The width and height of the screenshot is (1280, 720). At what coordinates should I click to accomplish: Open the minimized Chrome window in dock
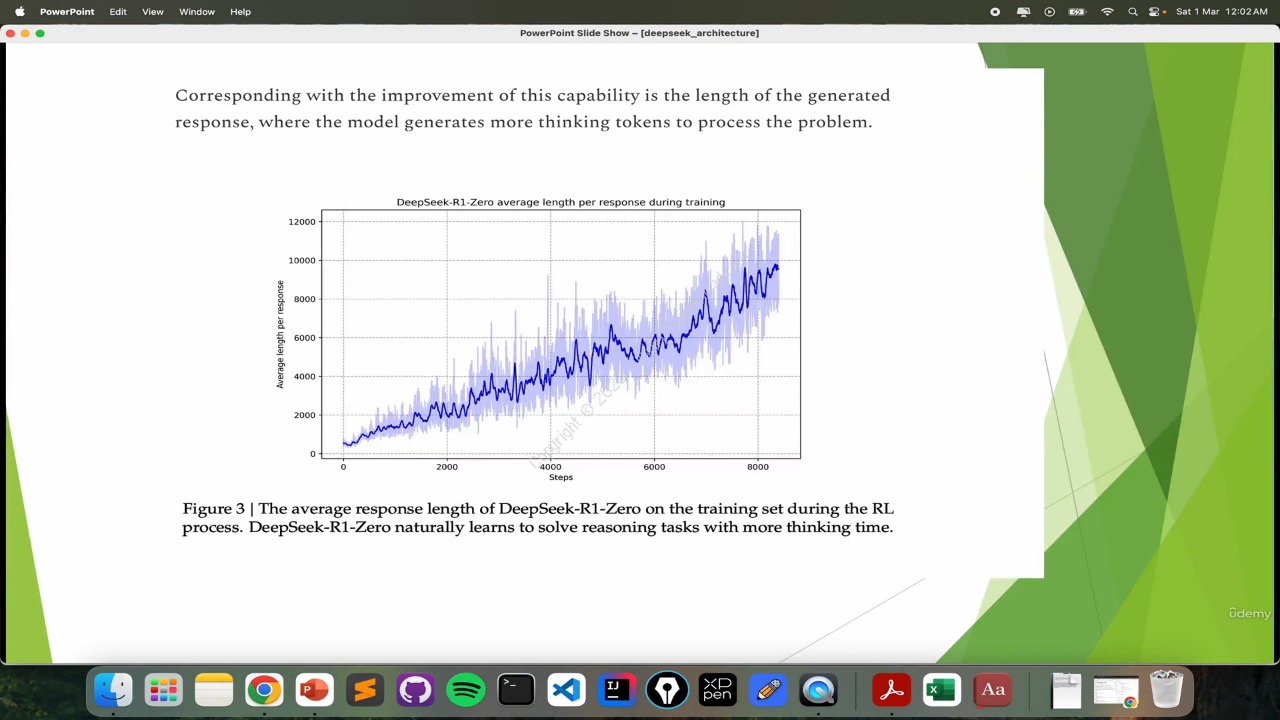pyautogui.click(x=1116, y=690)
